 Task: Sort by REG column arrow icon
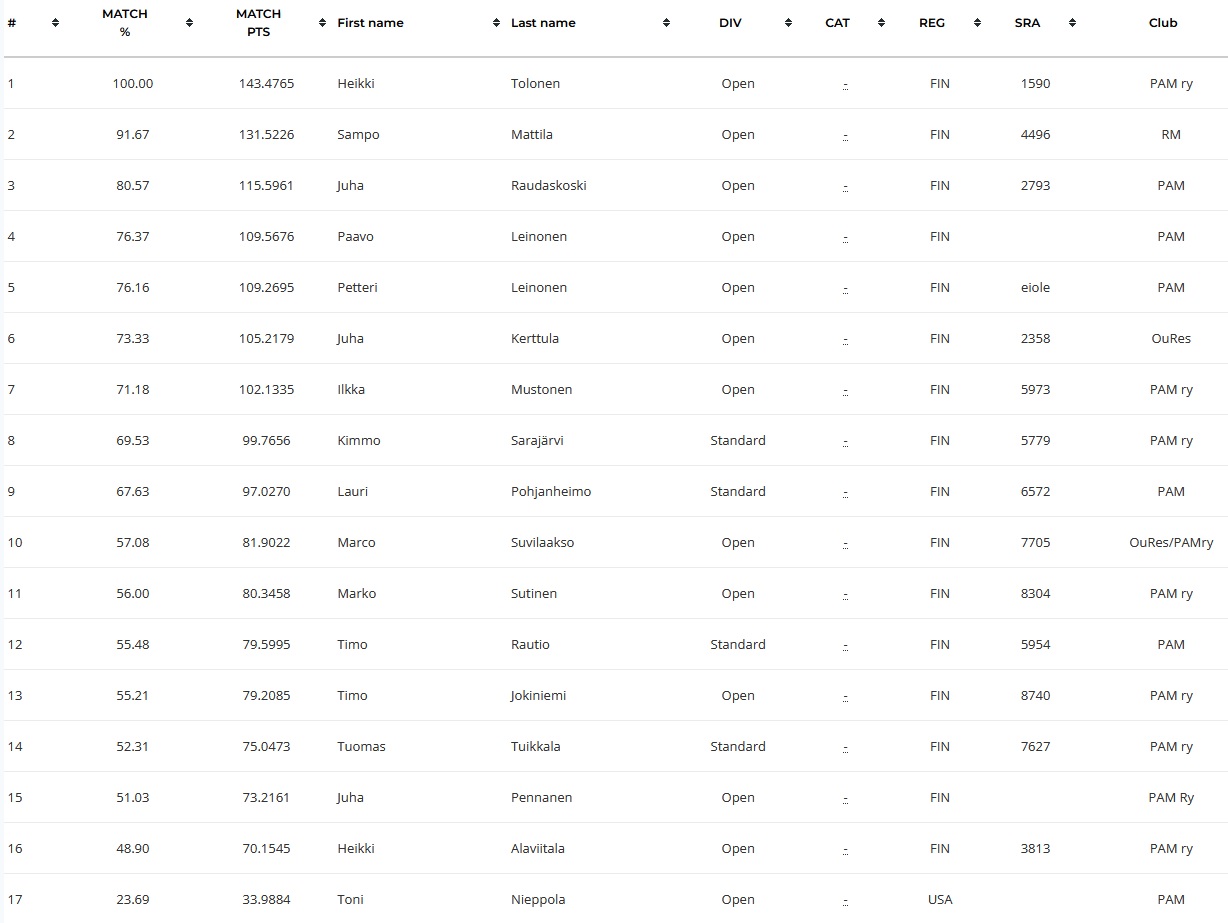pyautogui.click(x=976, y=23)
